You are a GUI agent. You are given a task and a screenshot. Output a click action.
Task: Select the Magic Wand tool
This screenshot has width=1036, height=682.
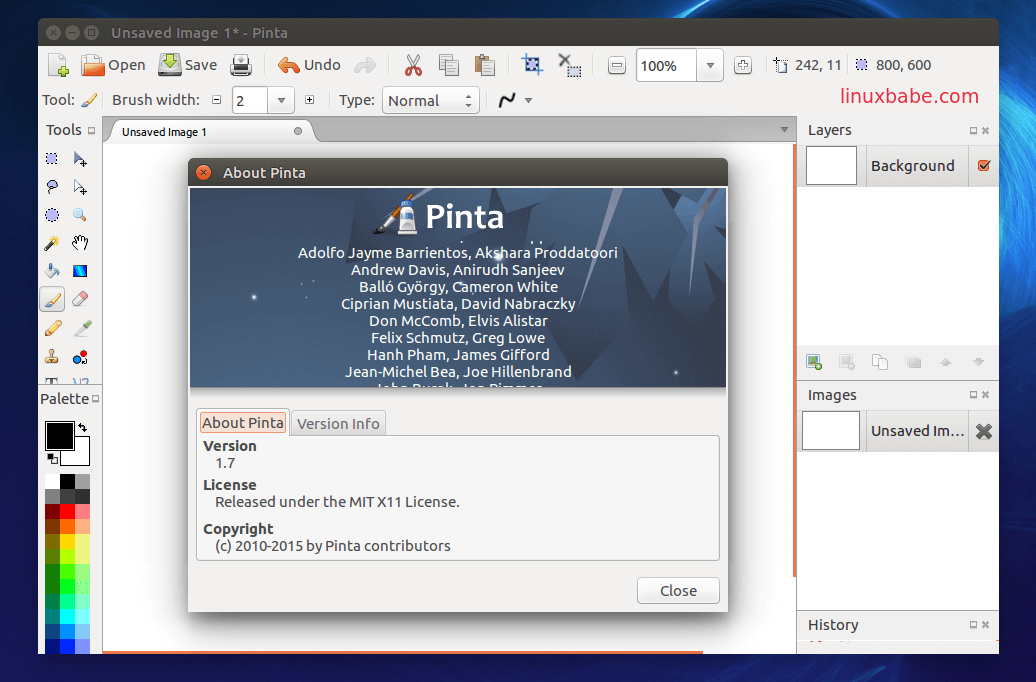coord(52,243)
